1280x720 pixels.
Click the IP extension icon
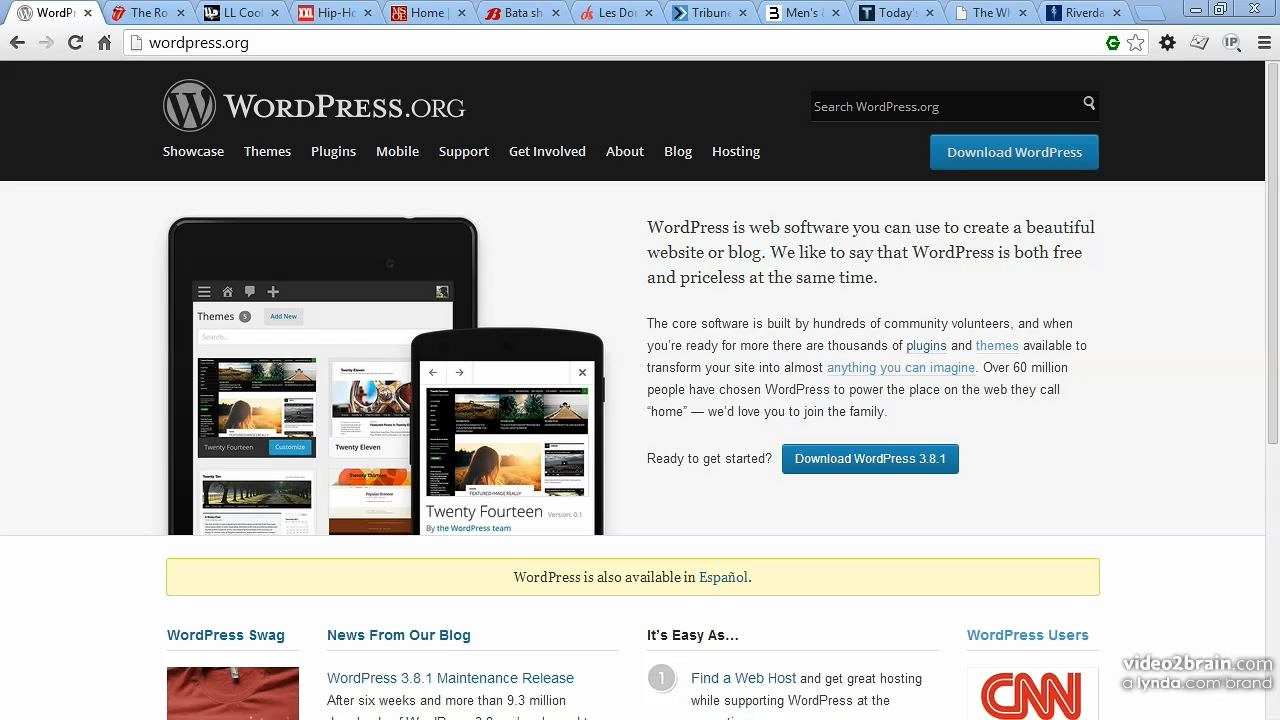point(1232,43)
